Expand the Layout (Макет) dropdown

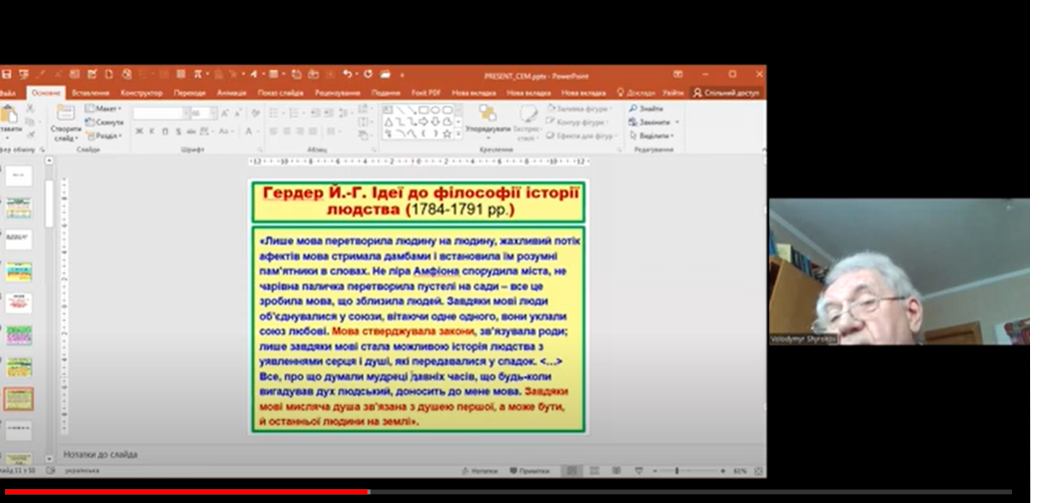coord(105,108)
